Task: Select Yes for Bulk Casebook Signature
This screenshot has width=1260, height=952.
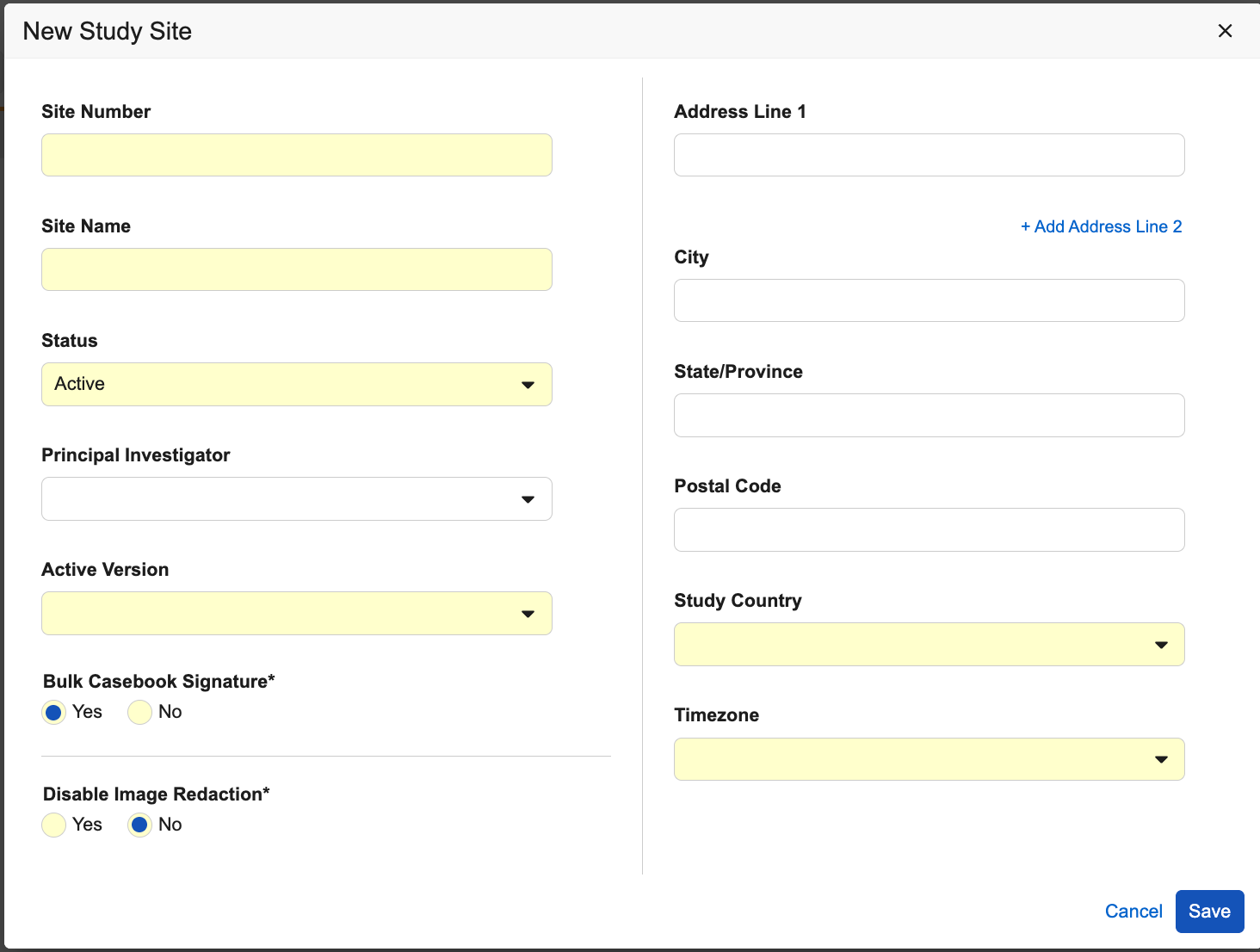Action: point(54,713)
